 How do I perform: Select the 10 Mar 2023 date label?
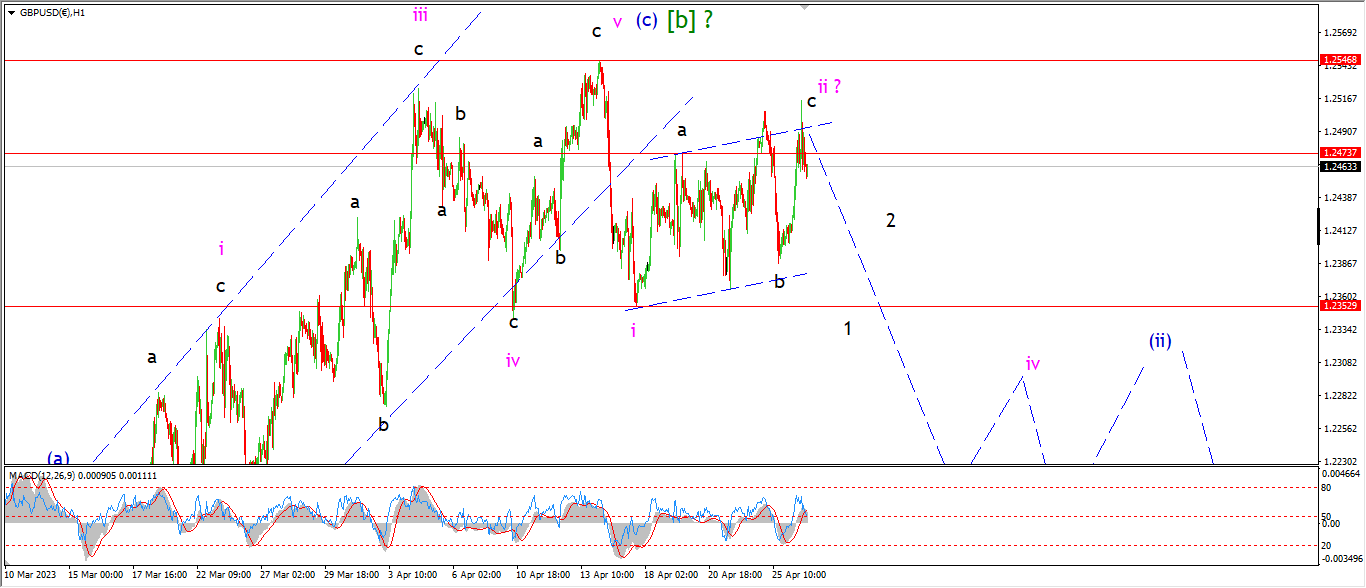coord(32,576)
